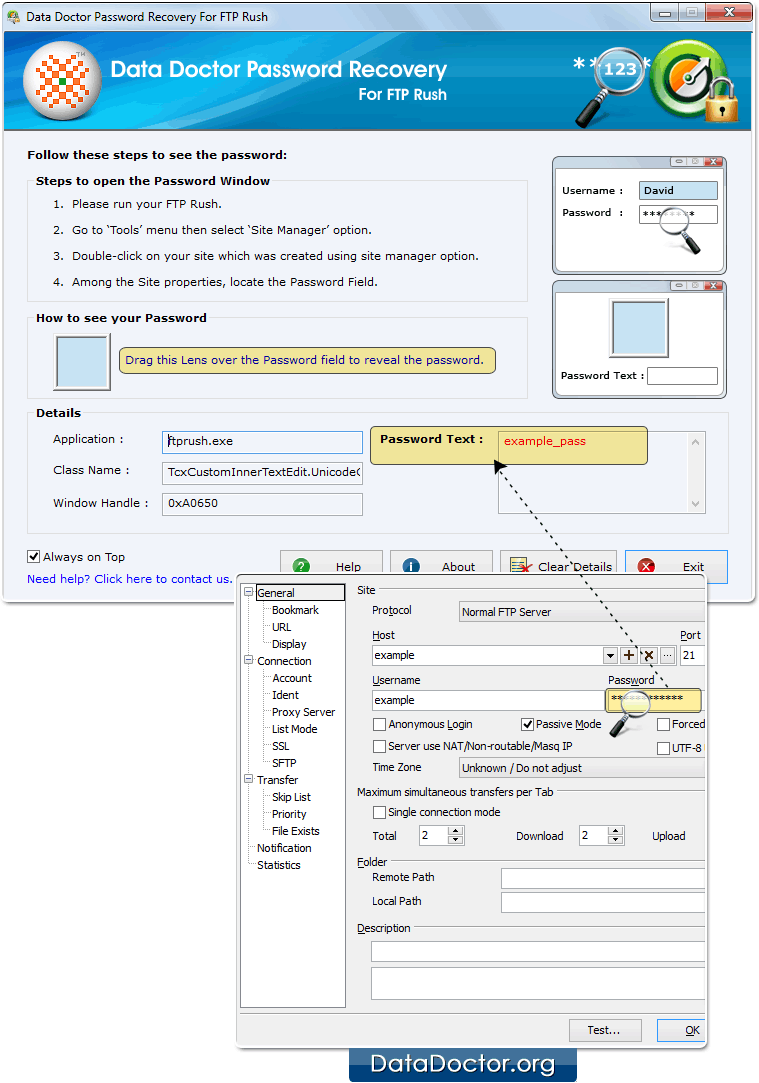Select File Exists in the settings tree

coord(296,831)
